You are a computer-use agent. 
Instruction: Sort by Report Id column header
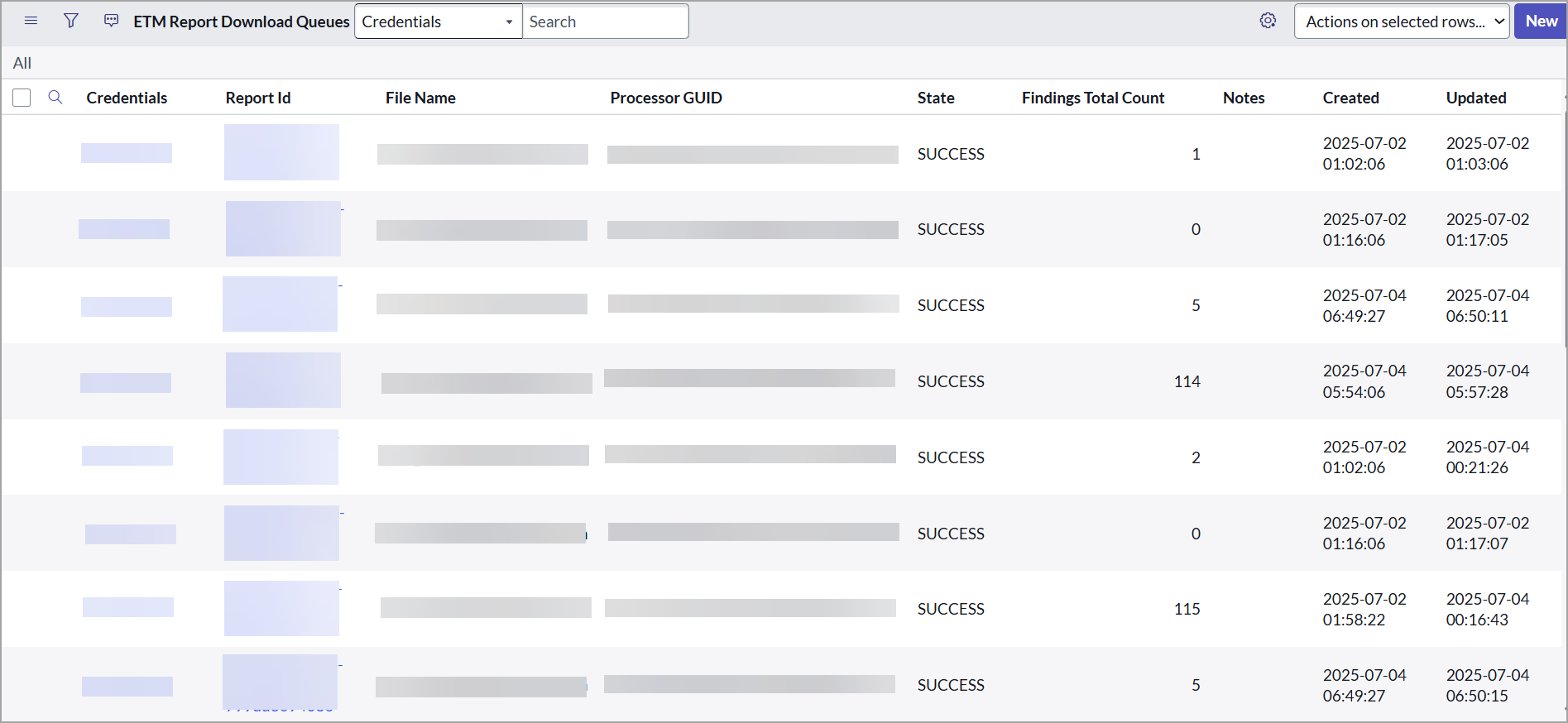click(x=258, y=98)
